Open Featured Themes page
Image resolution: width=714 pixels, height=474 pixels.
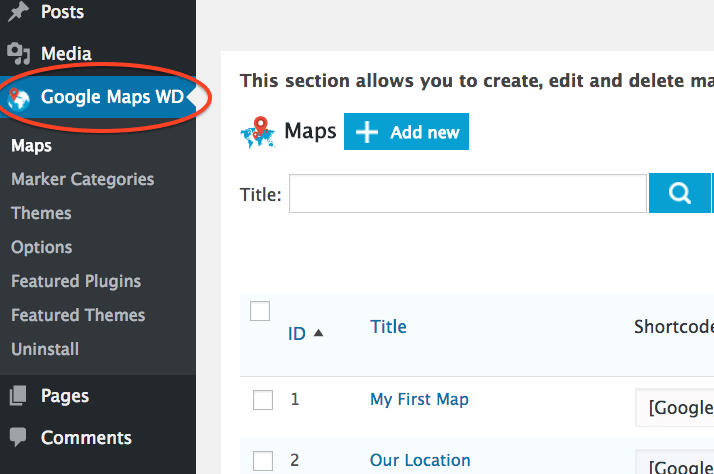coord(78,315)
